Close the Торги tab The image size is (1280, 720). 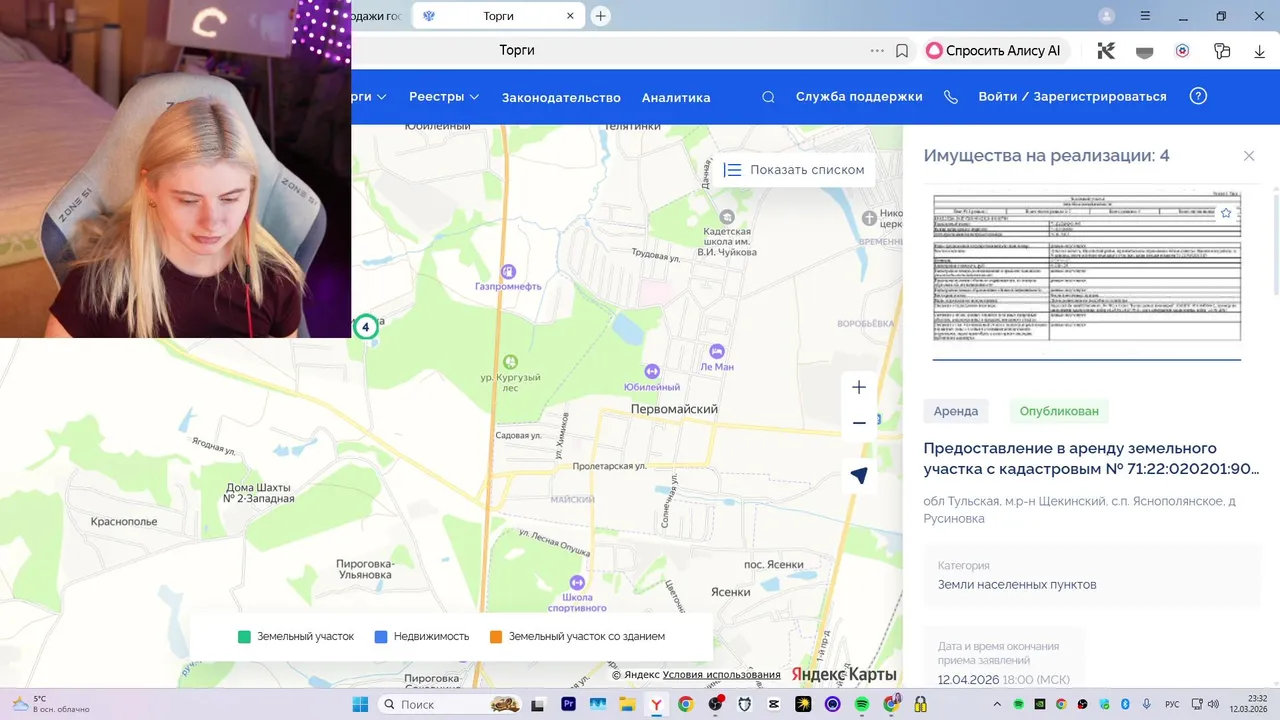pos(571,16)
